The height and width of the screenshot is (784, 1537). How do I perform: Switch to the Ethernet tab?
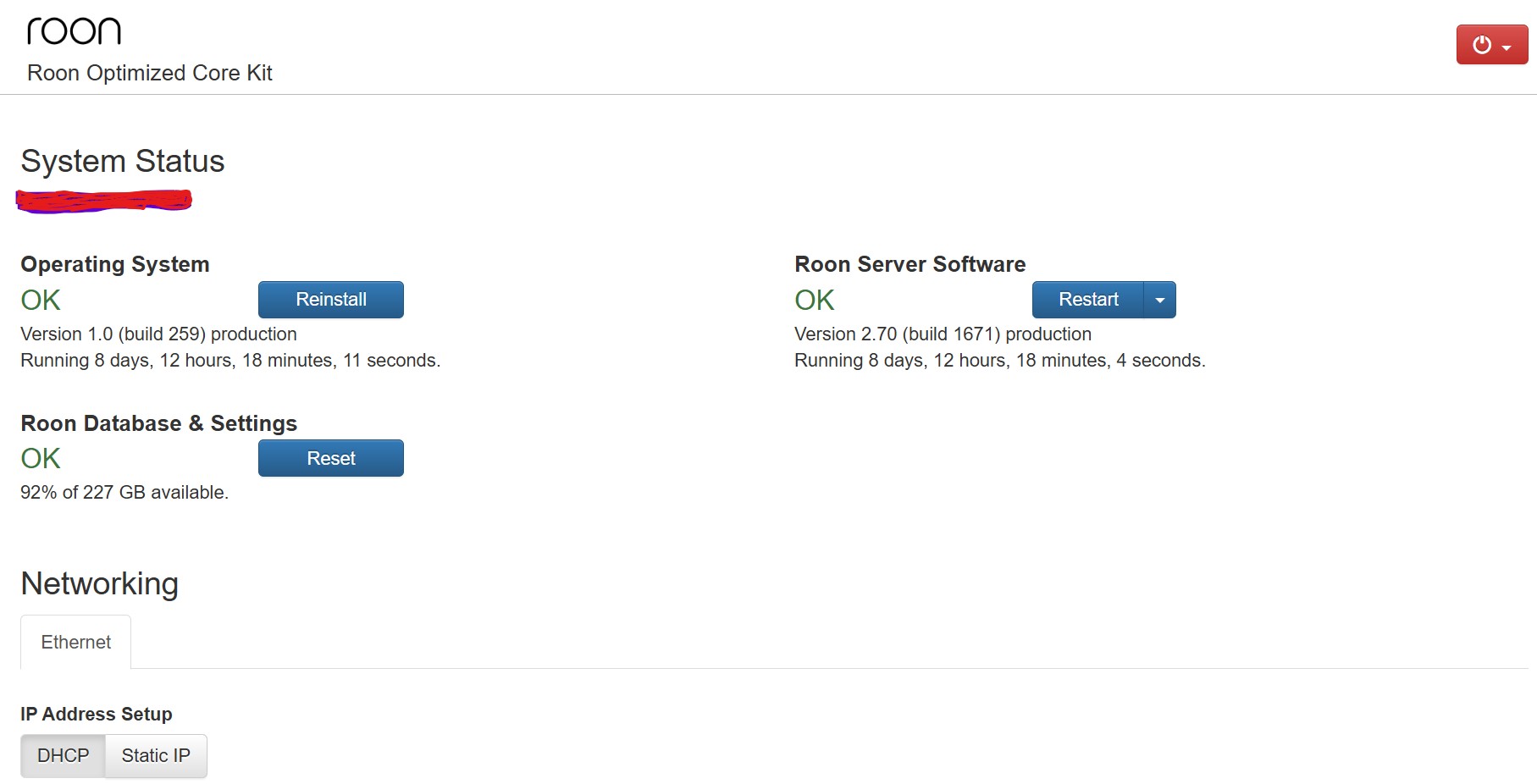(76, 642)
